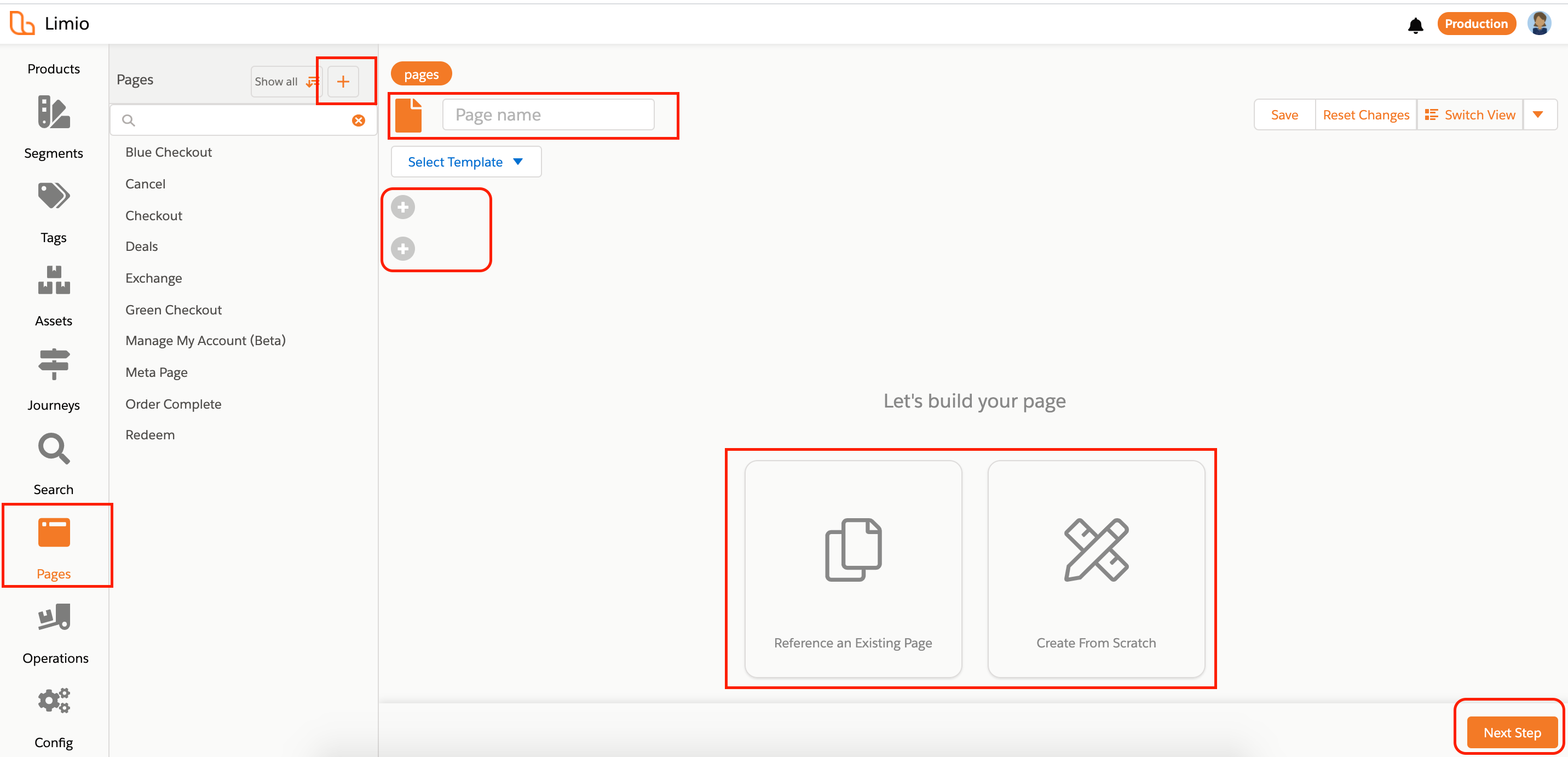
Task: Choose Reference an Existing Page card
Action: (x=853, y=569)
